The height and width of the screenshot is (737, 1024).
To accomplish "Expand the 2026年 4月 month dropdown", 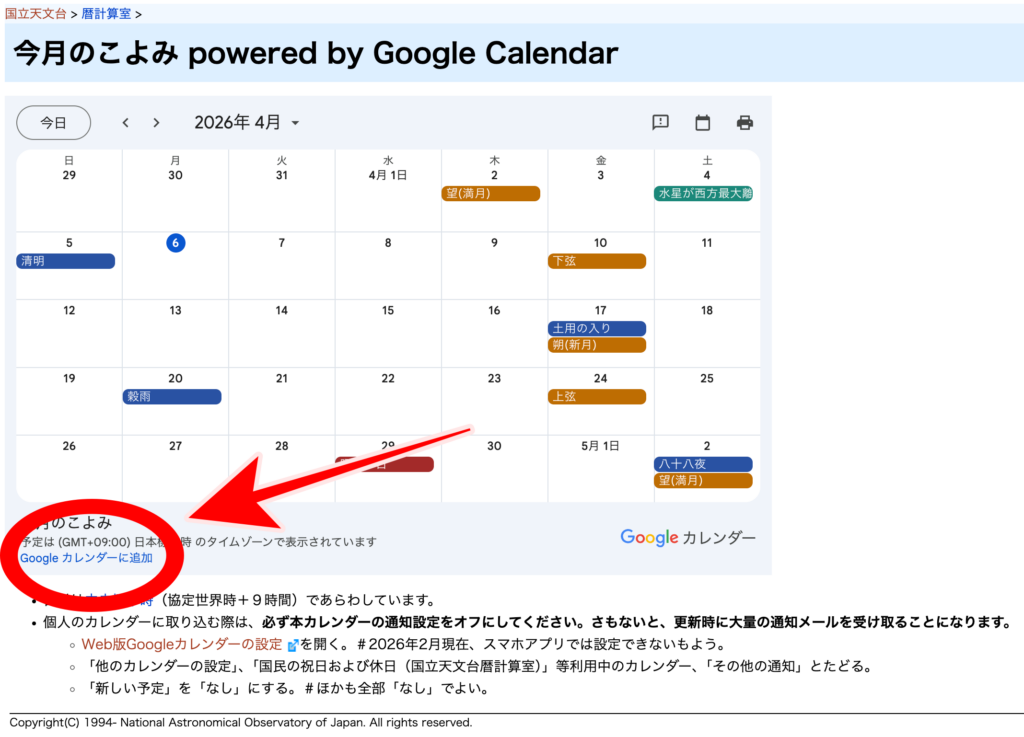I will tap(247, 123).
